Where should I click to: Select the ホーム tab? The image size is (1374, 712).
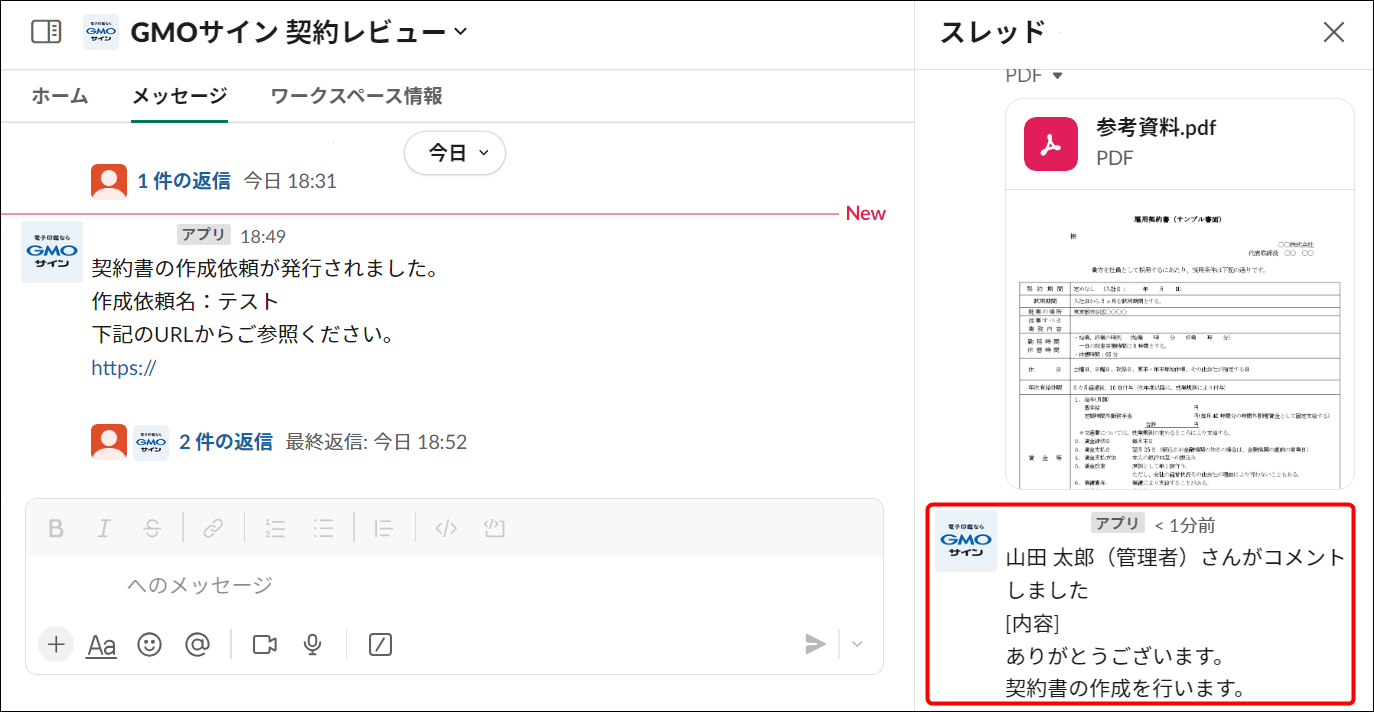coord(60,95)
